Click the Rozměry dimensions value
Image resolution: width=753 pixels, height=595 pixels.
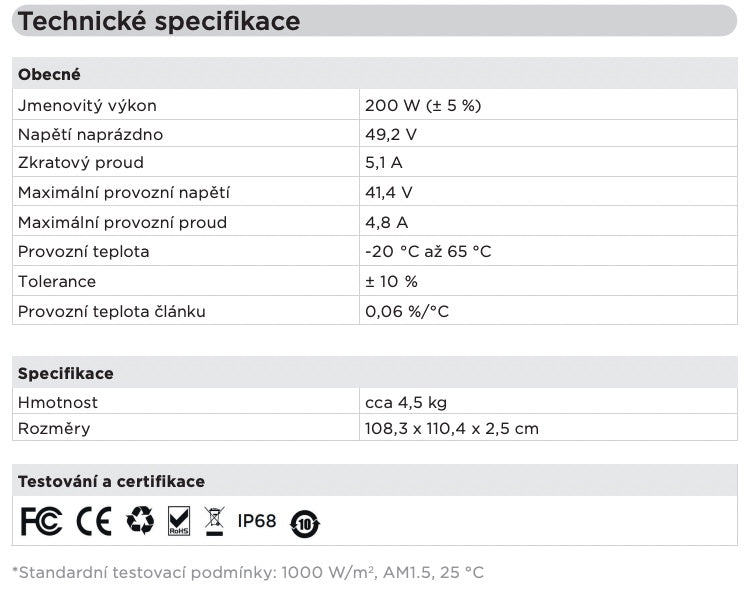[x=451, y=428]
